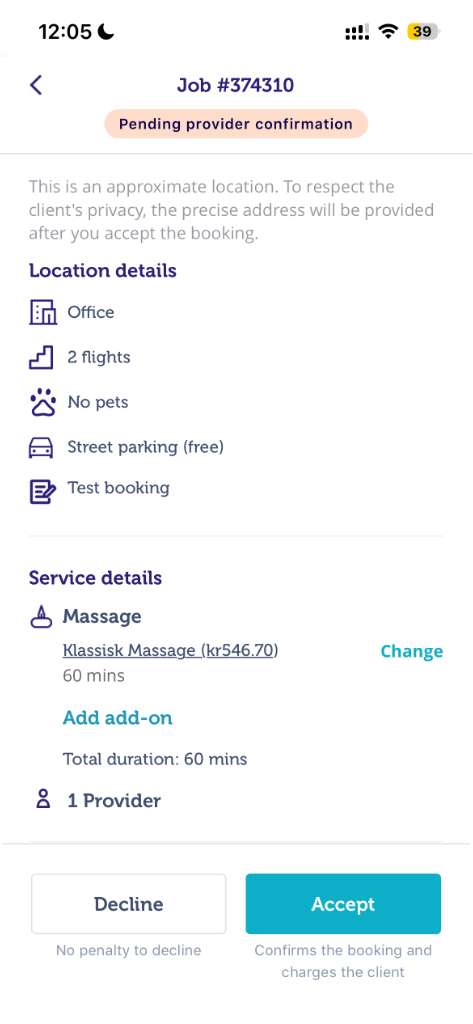
Task: Decline the booking
Action: [x=129, y=904]
